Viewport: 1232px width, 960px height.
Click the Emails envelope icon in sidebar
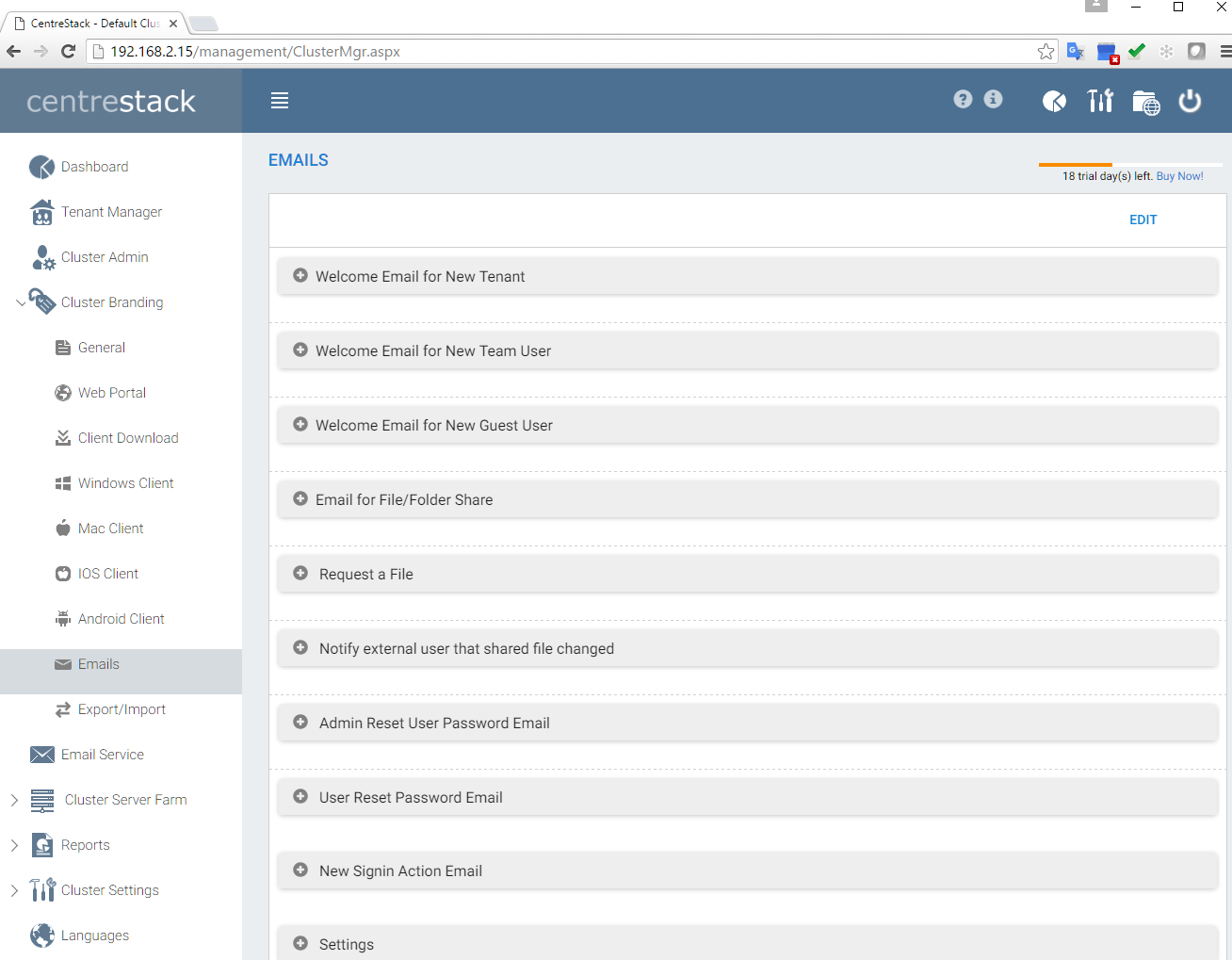click(63, 664)
